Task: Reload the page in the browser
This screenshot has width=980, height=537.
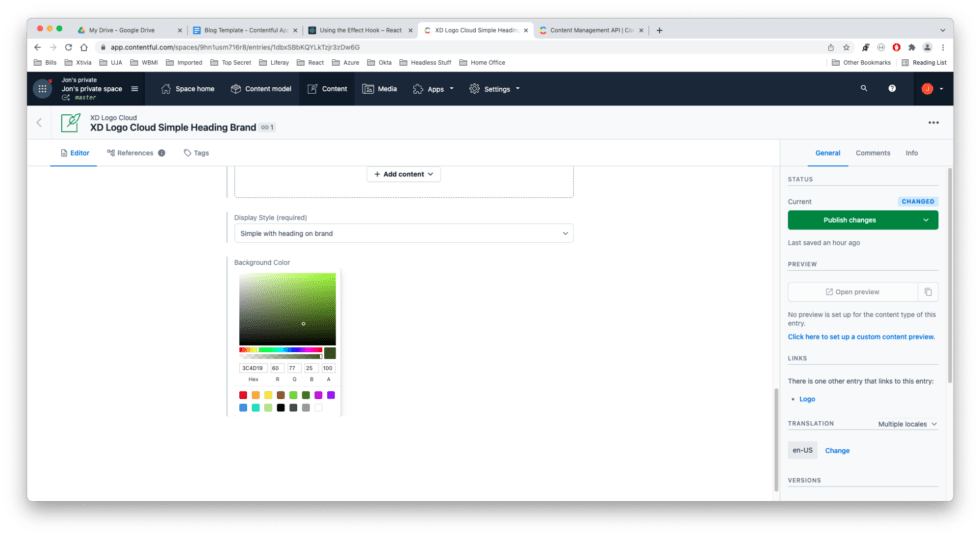Action: [x=68, y=48]
